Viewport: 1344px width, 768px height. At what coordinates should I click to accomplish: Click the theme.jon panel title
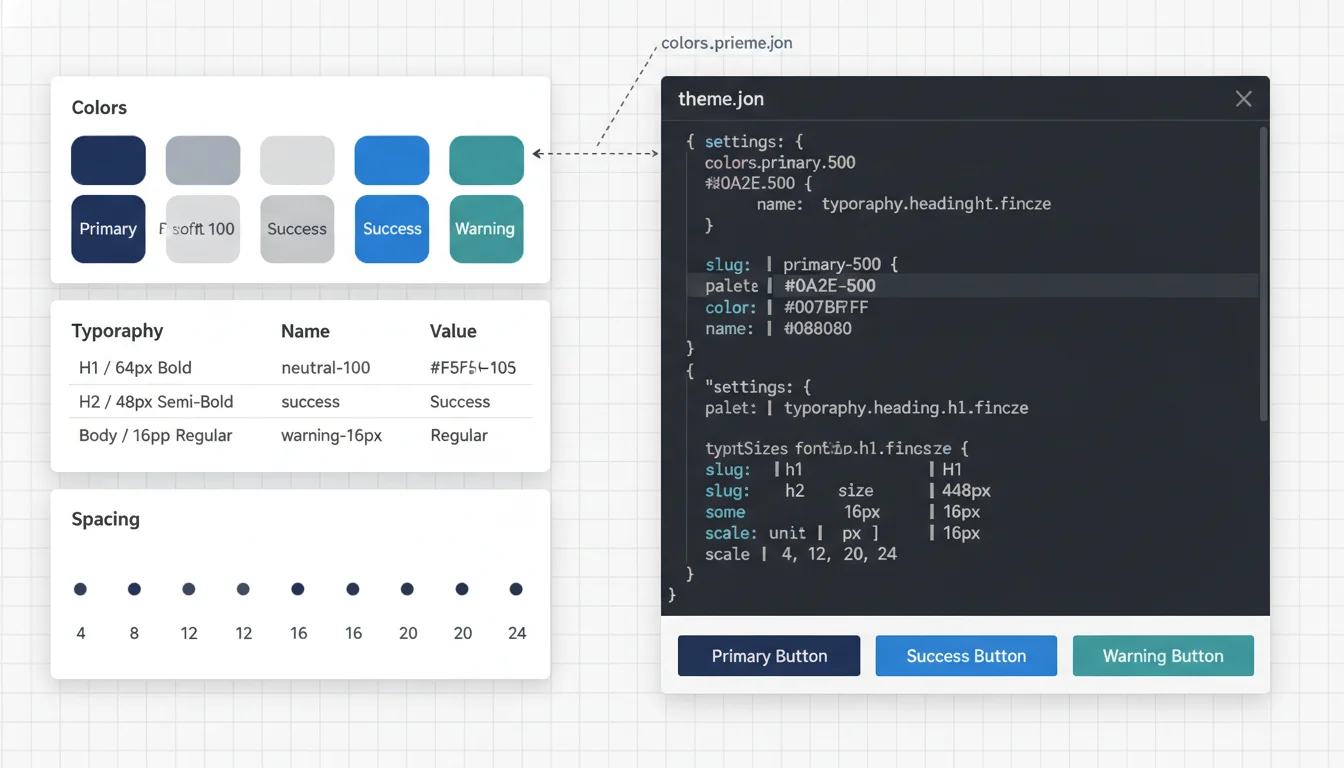(x=721, y=99)
